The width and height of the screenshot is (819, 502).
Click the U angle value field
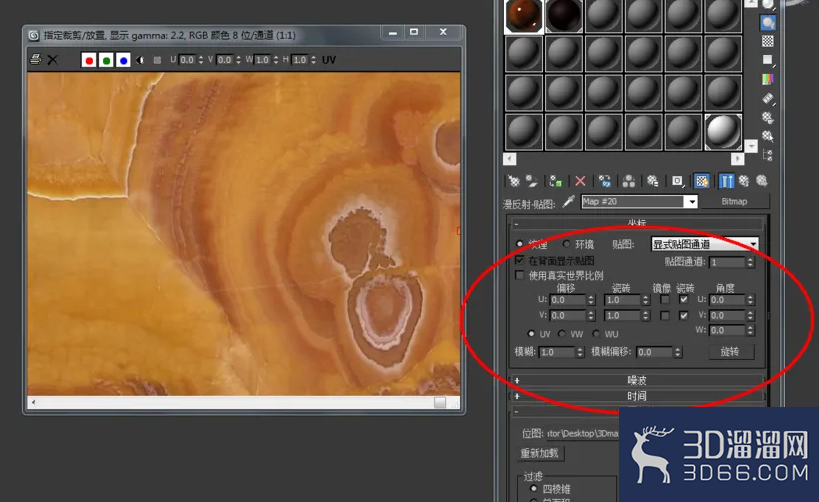point(727,300)
